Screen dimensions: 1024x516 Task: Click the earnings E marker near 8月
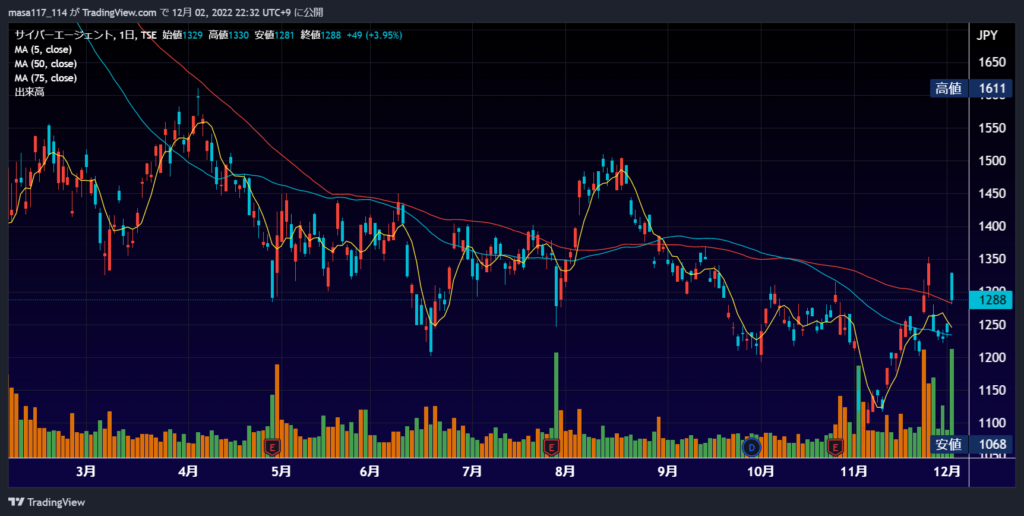pos(552,447)
